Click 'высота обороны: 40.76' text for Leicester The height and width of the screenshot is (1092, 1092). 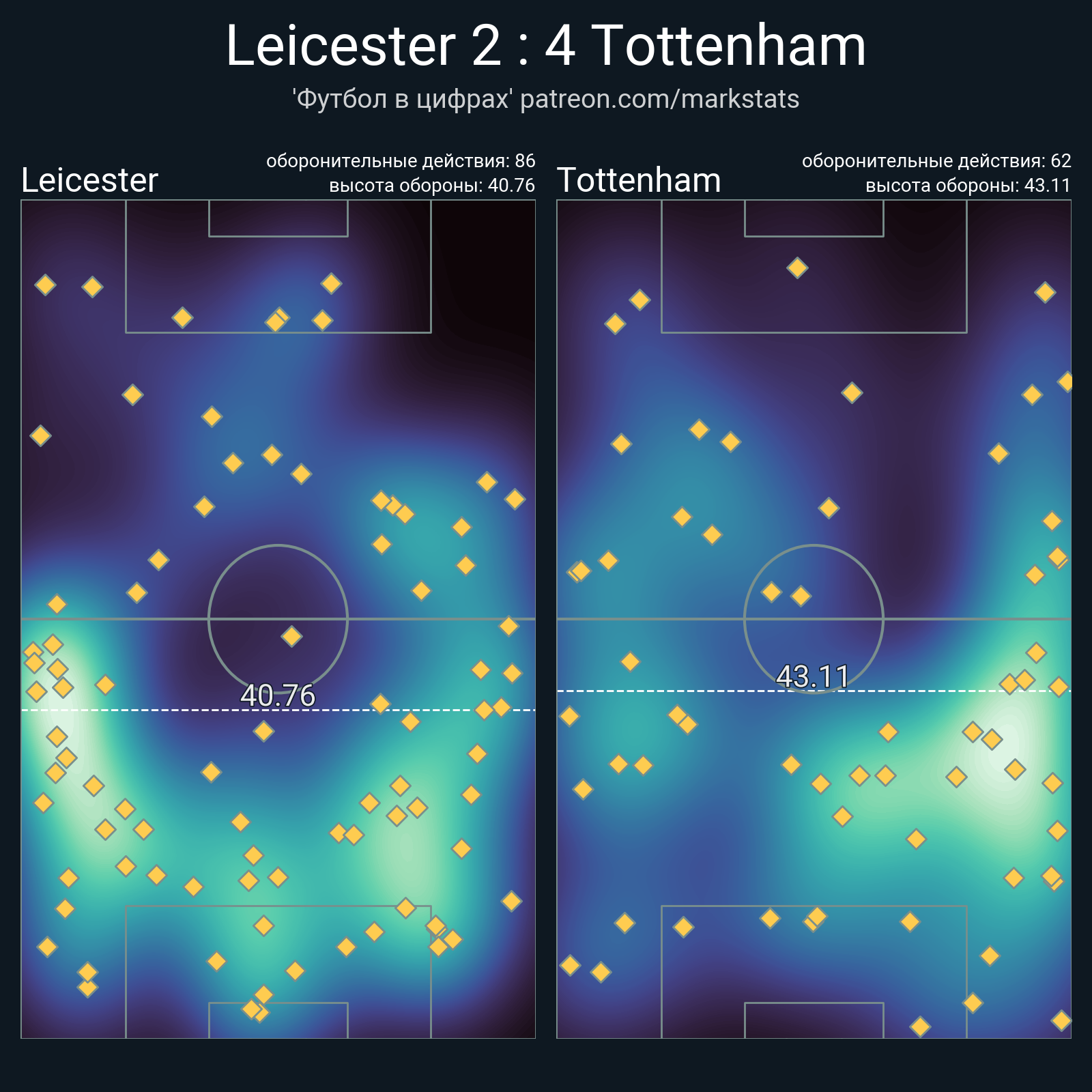click(431, 186)
